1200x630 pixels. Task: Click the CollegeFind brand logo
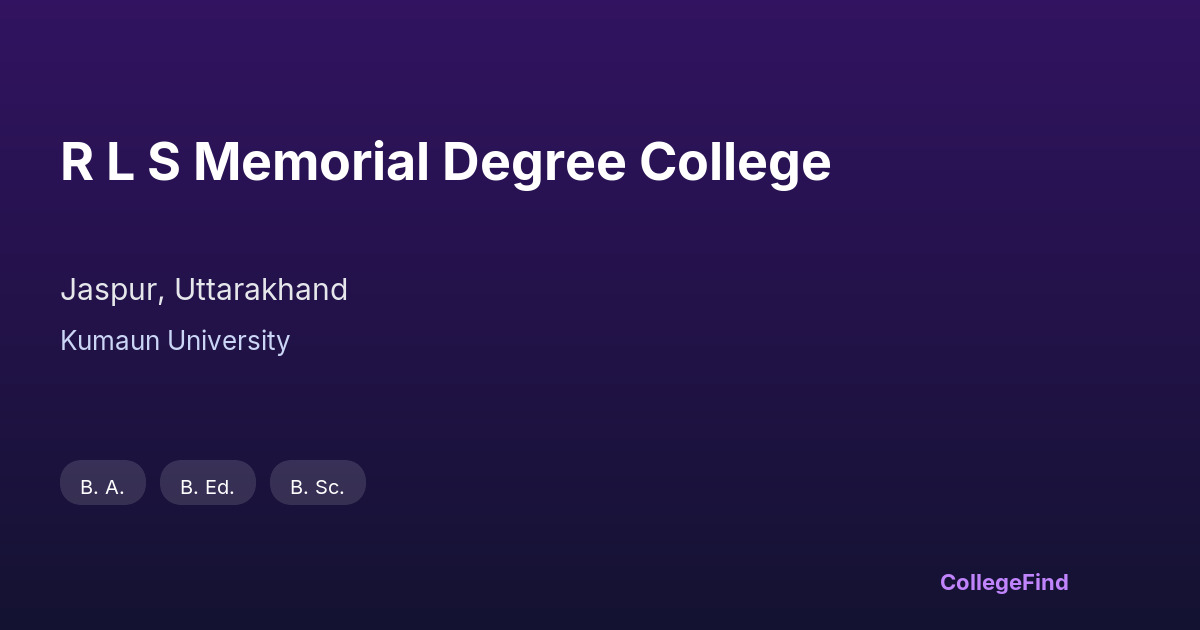coord(1003,582)
